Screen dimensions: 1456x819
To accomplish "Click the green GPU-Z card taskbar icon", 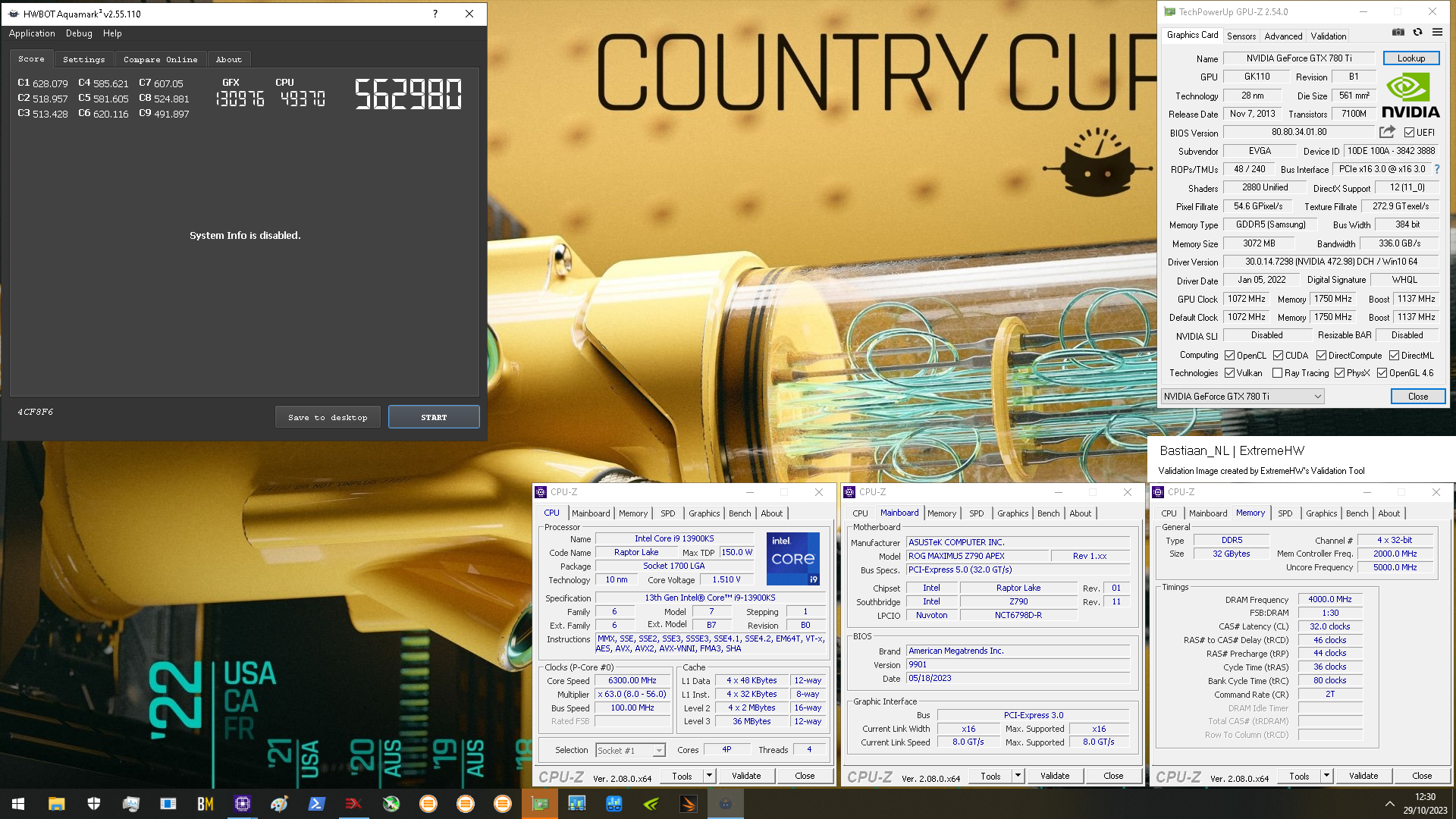I will 540,804.
